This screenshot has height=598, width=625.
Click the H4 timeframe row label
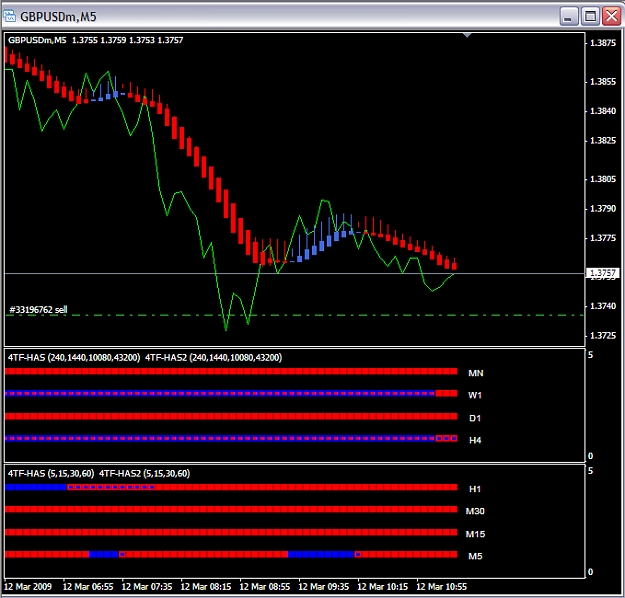pos(475,440)
